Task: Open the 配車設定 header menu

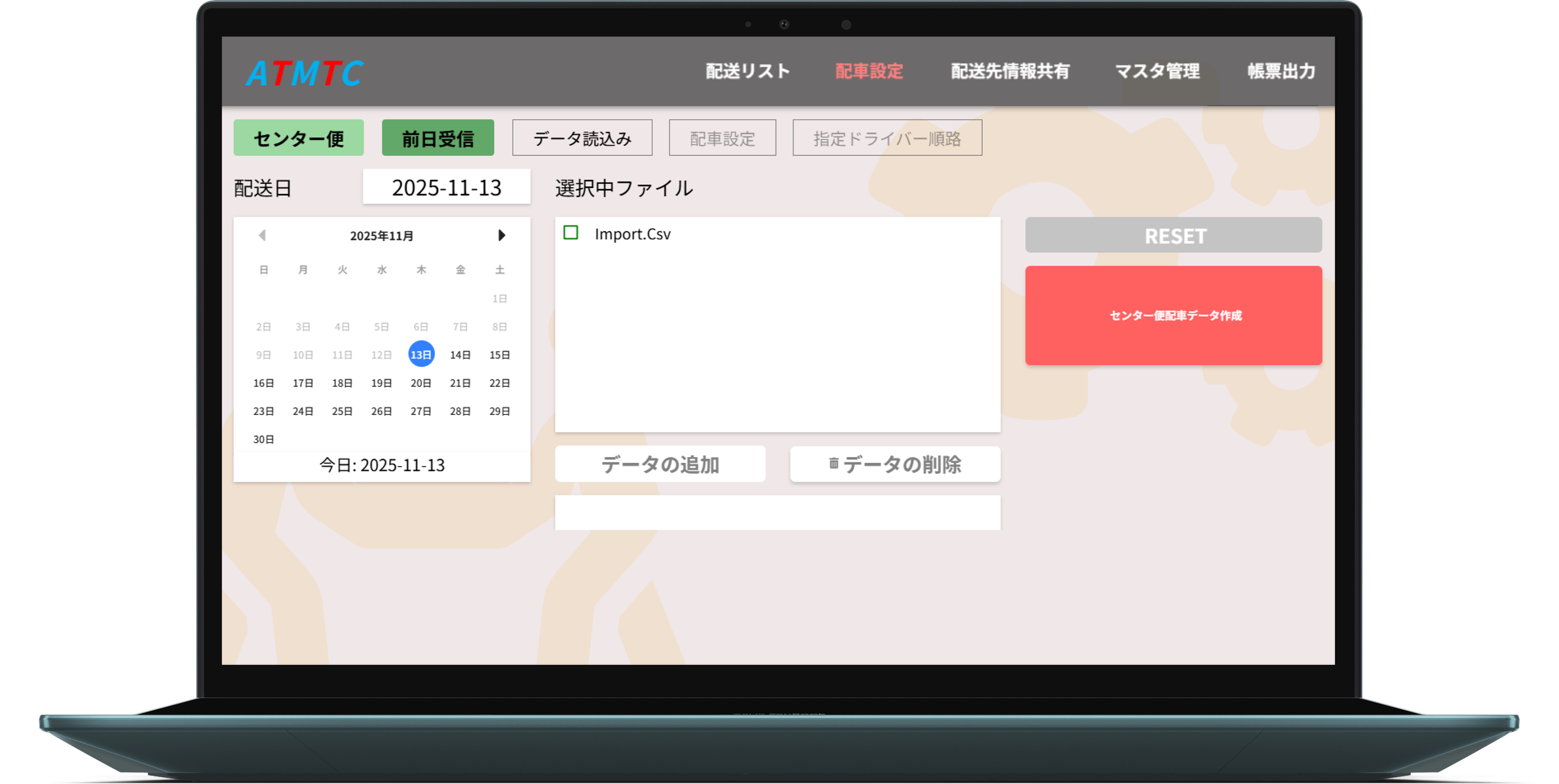Action: click(x=868, y=72)
